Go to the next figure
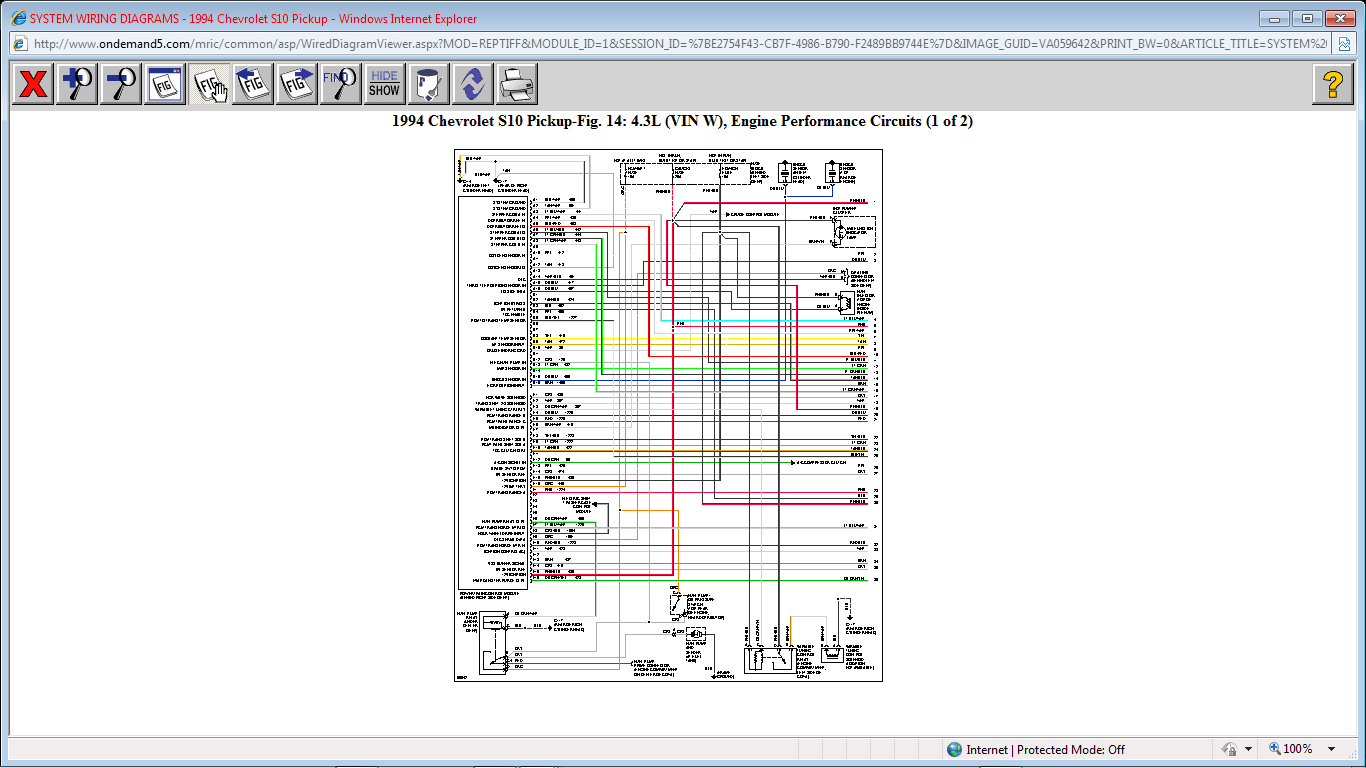1366x768 pixels. point(297,84)
